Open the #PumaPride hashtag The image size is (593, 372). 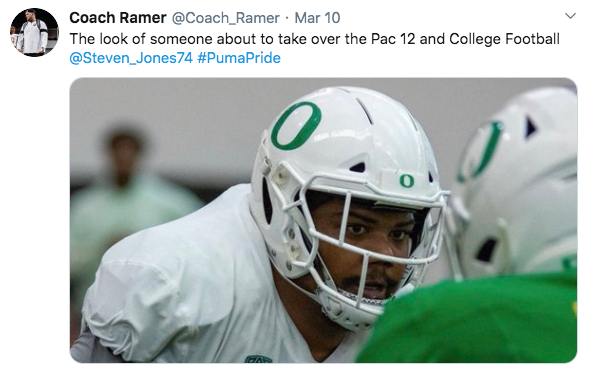pyautogui.click(x=239, y=58)
